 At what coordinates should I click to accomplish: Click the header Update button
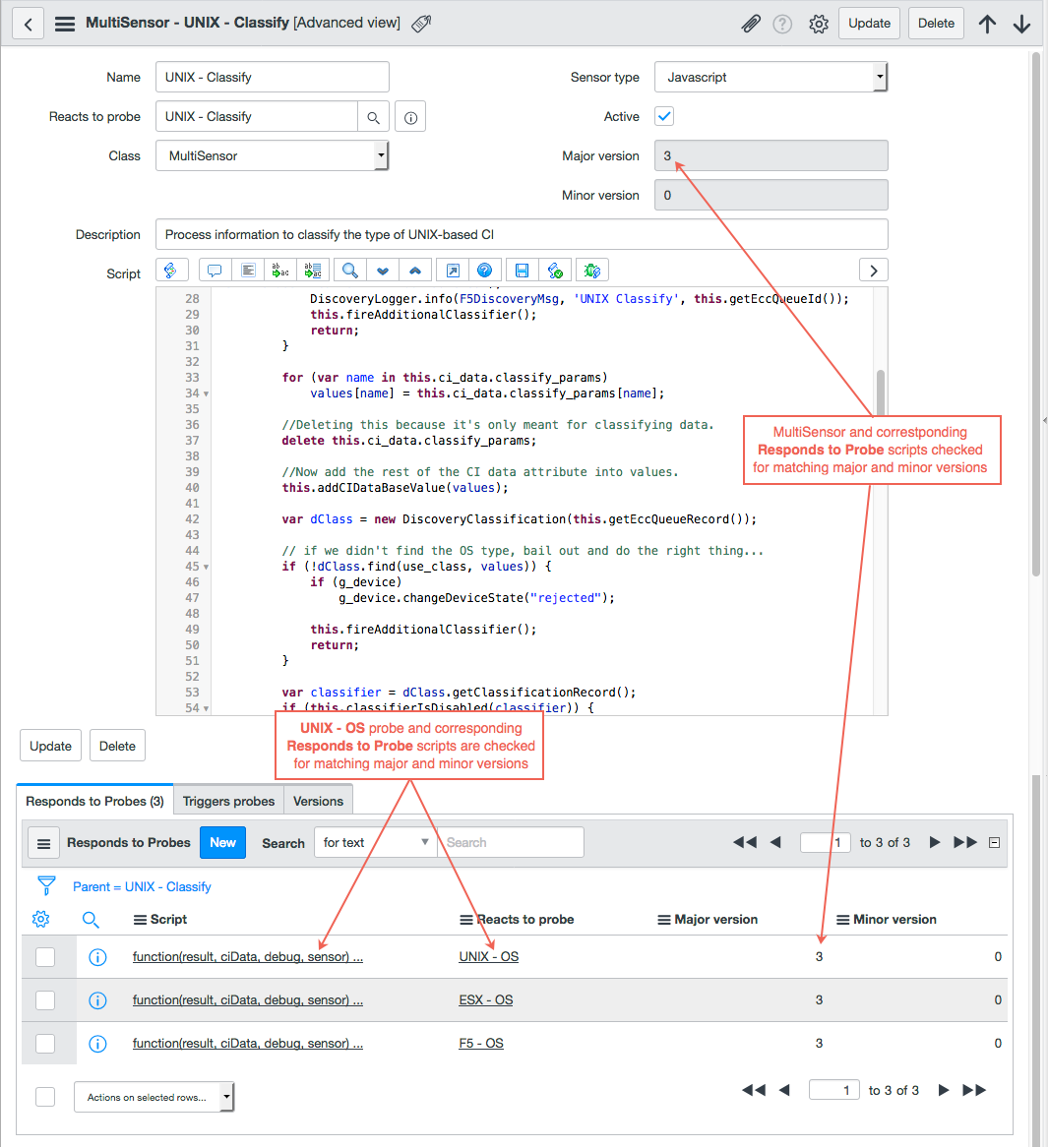[x=869, y=24]
